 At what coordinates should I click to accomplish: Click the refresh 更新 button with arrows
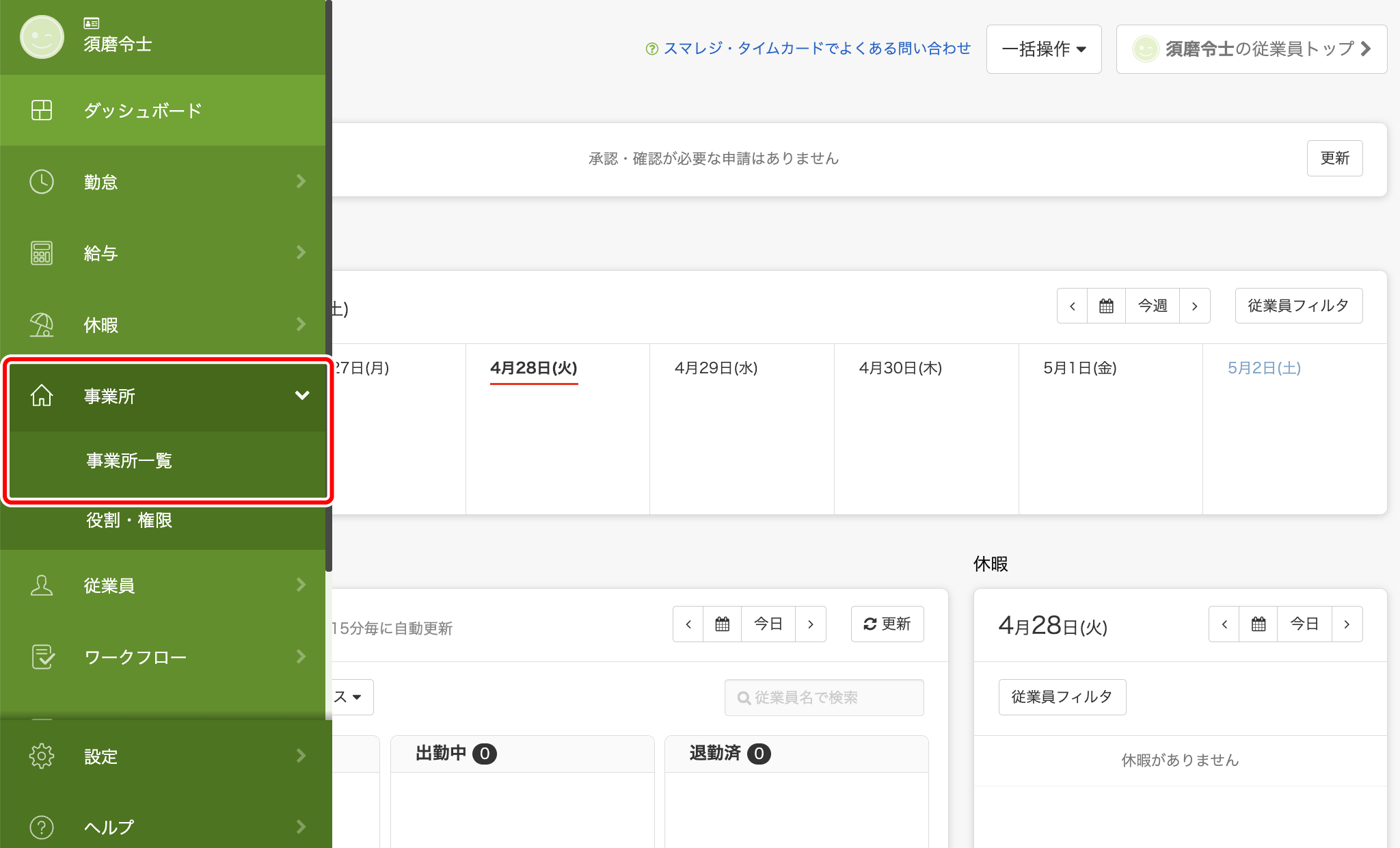887,624
